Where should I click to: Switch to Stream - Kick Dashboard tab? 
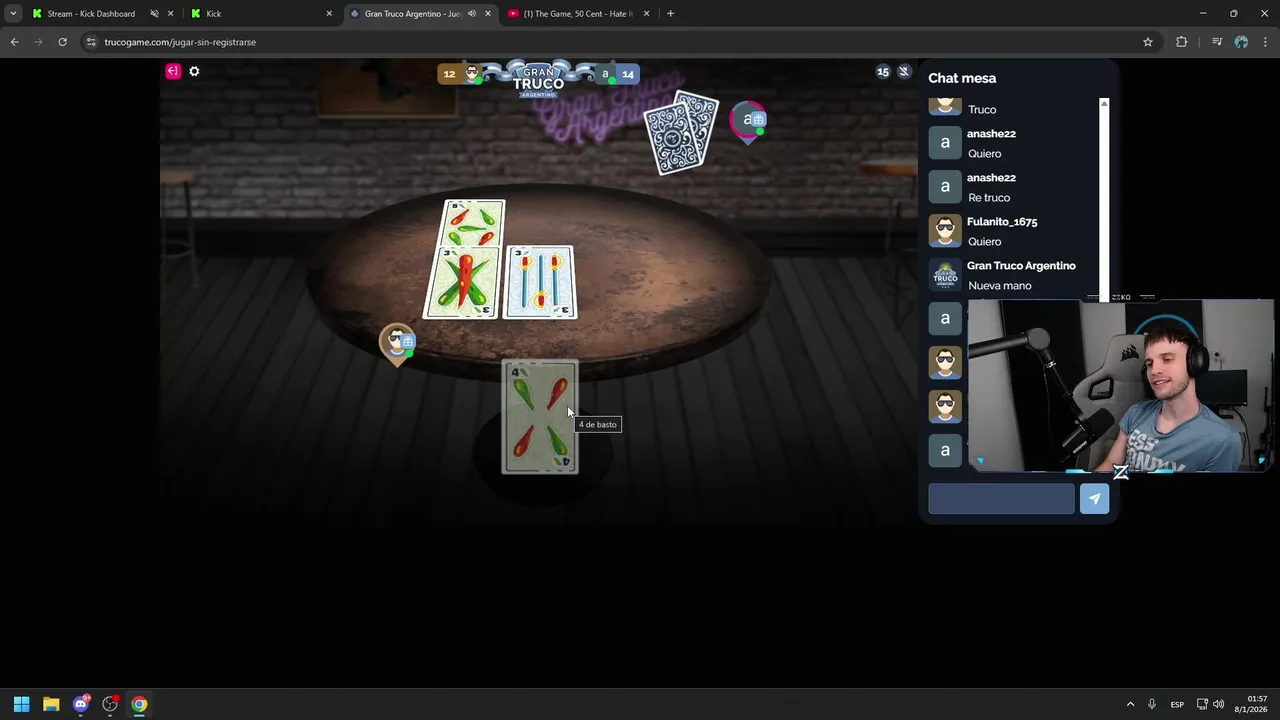click(90, 14)
